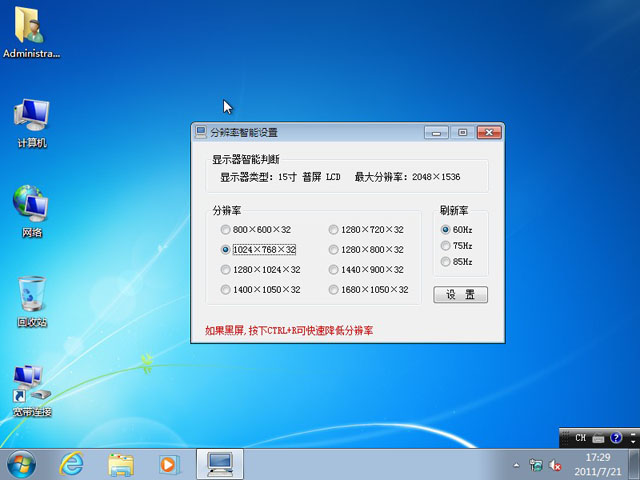Click the Show Desktop strip beside the clock
The height and width of the screenshot is (480, 640).
[x=634, y=464]
